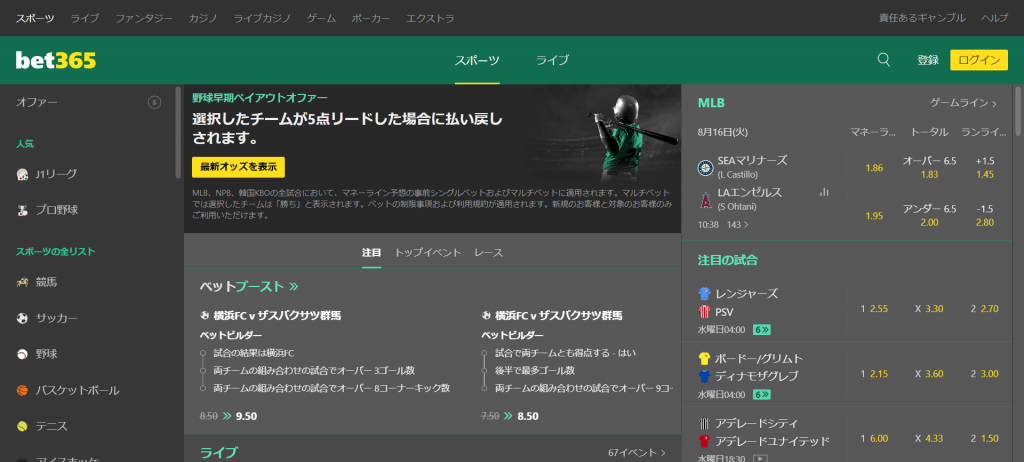Open the 責任あるギャンブル link
This screenshot has width=1024, height=462.
(x=922, y=18)
